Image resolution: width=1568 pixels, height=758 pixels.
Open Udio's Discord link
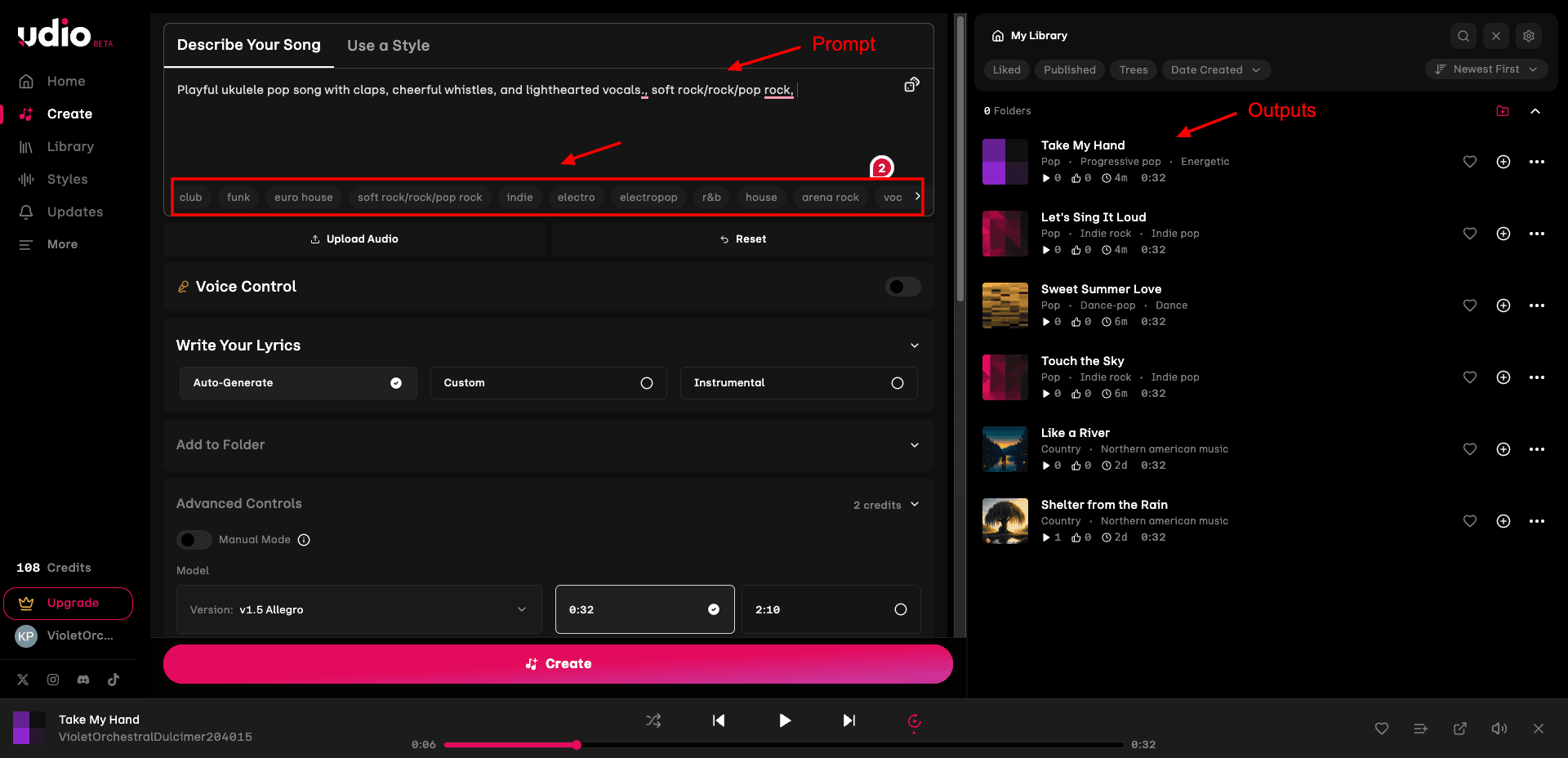(x=83, y=680)
